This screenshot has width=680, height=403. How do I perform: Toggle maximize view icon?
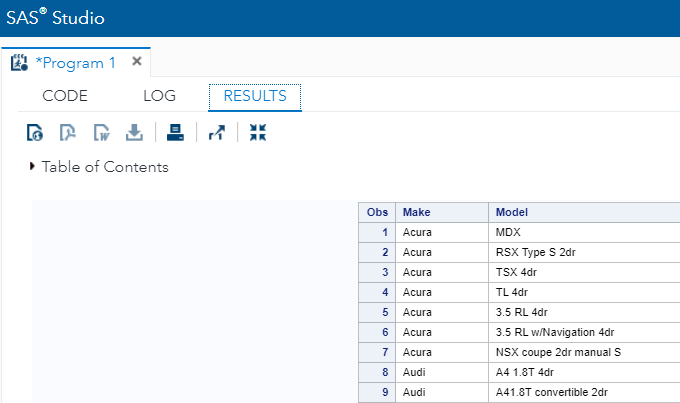click(x=258, y=132)
